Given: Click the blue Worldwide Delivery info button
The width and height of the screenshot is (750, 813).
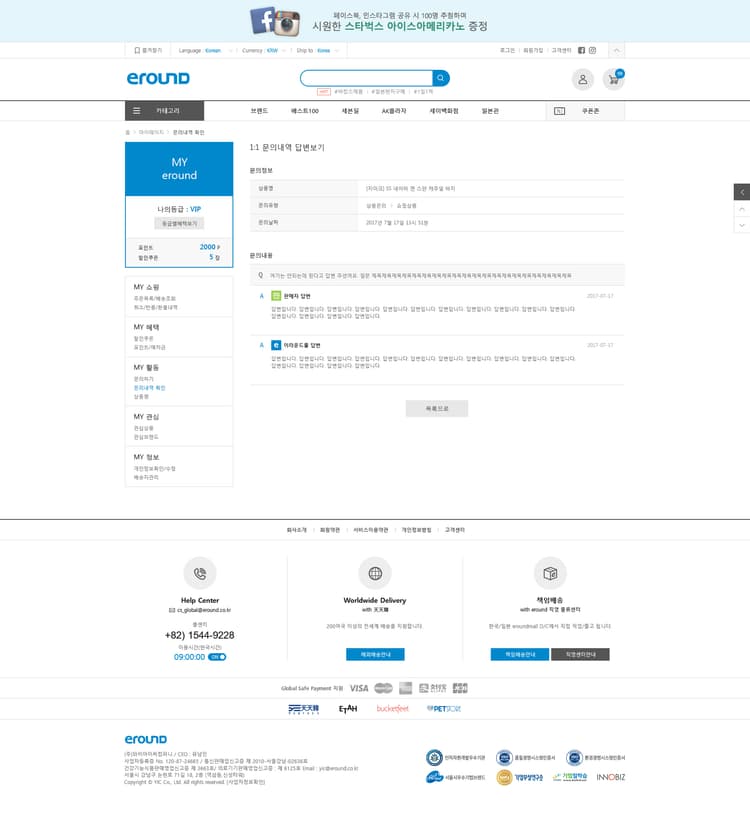Looking at the screenshot, I should point(375,654).
